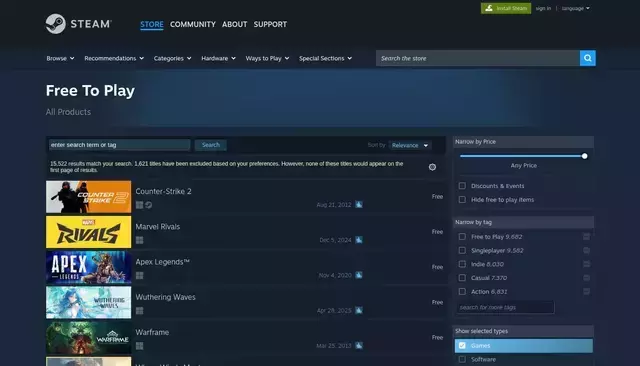640x366 pixels.
Task: Open the Apex Legends thumbnail
Action: (89, 267)
